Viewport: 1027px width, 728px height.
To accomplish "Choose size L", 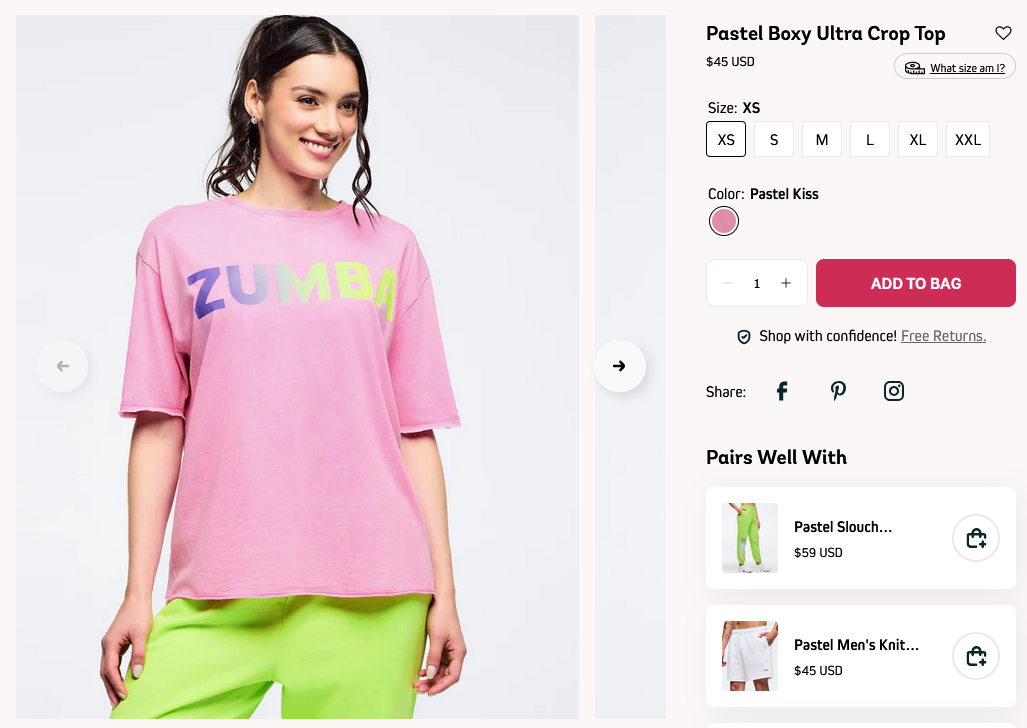I will coord(870,139).
